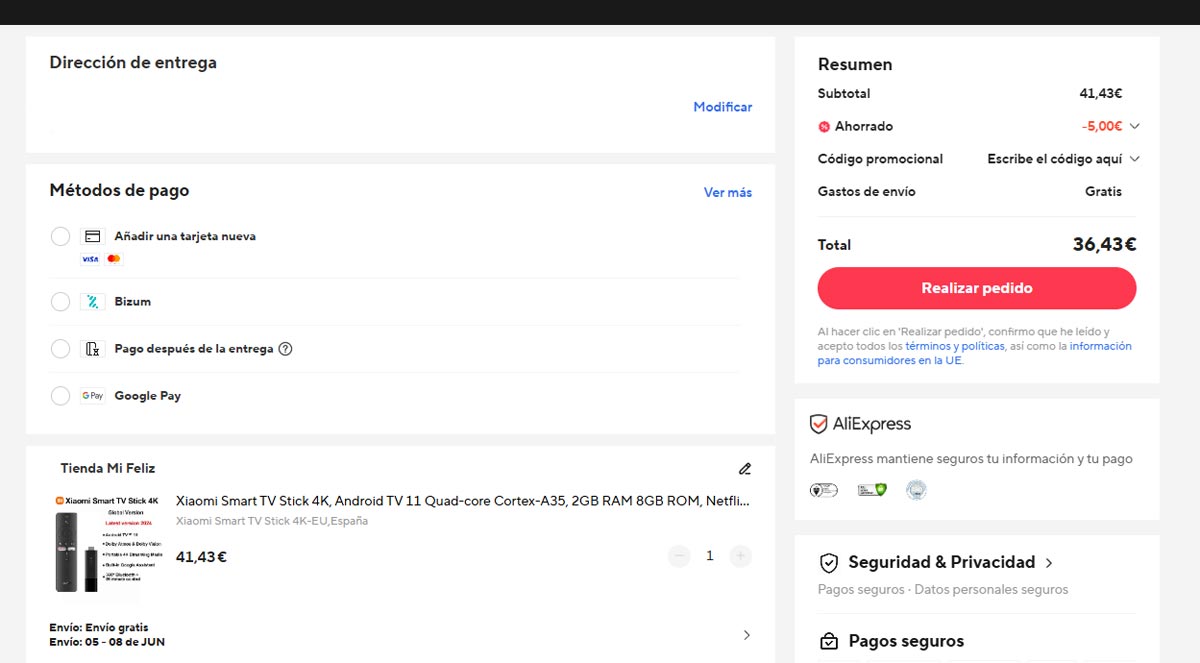The width and height of the screenshot is (1200, 663).
Task: Increase product quantity with plus button
Action: coord(740,556)
